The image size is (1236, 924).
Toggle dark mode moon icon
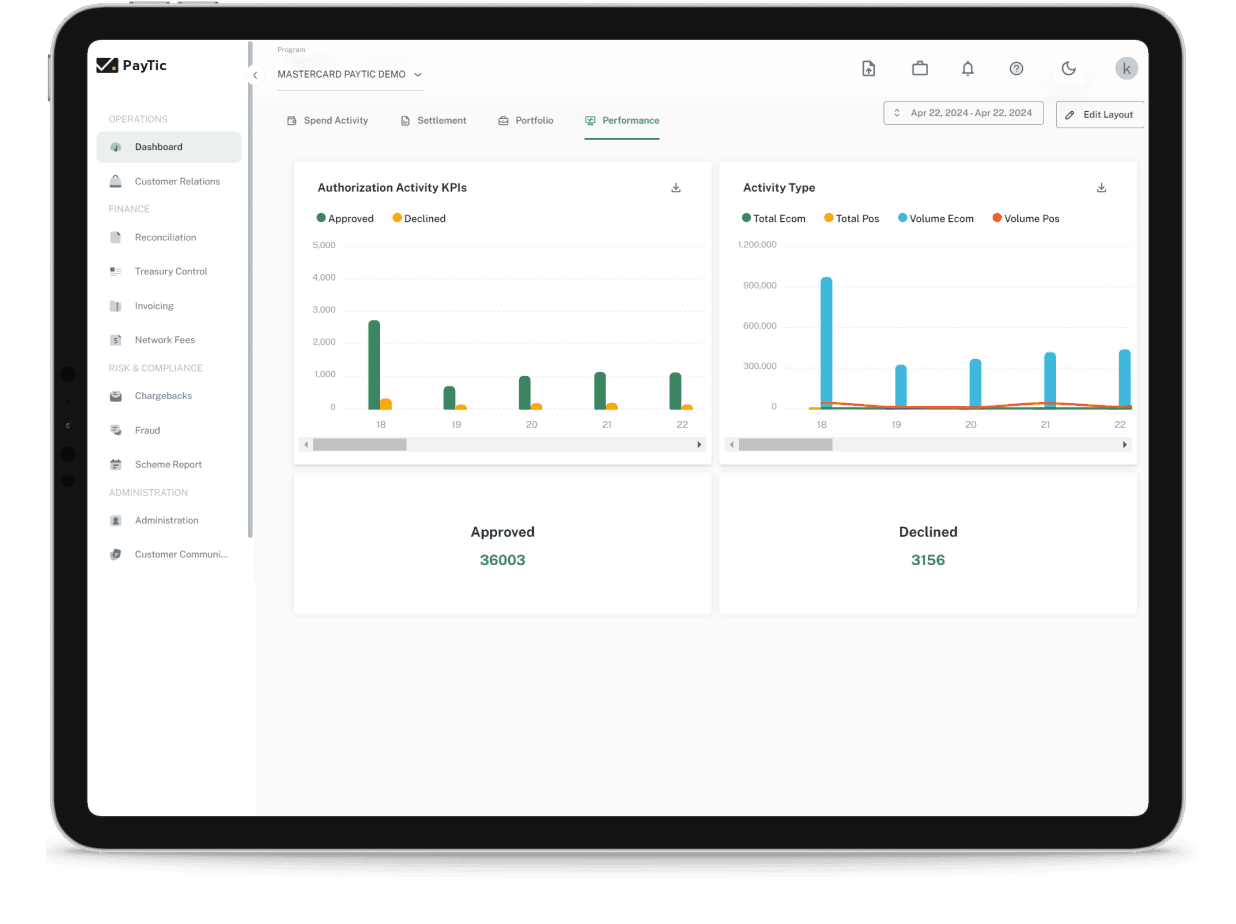(1068, 69)
